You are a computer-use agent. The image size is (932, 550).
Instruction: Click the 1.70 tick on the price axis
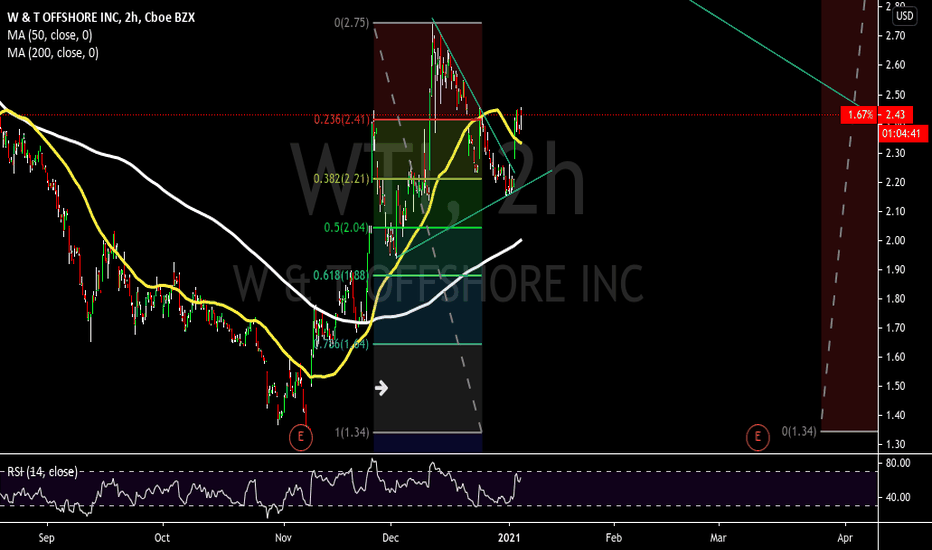(896, 328)
